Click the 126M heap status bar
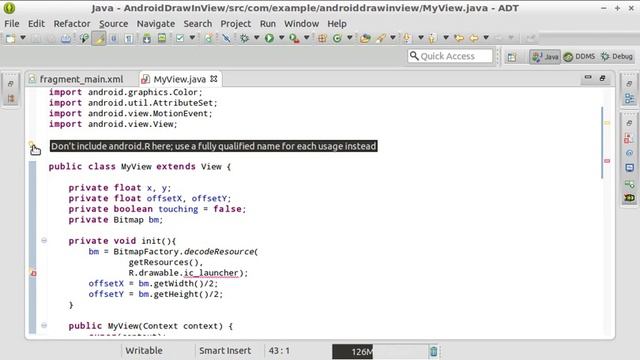The height and width of the screenshot is (360, 640). click(x=380, y=351)
